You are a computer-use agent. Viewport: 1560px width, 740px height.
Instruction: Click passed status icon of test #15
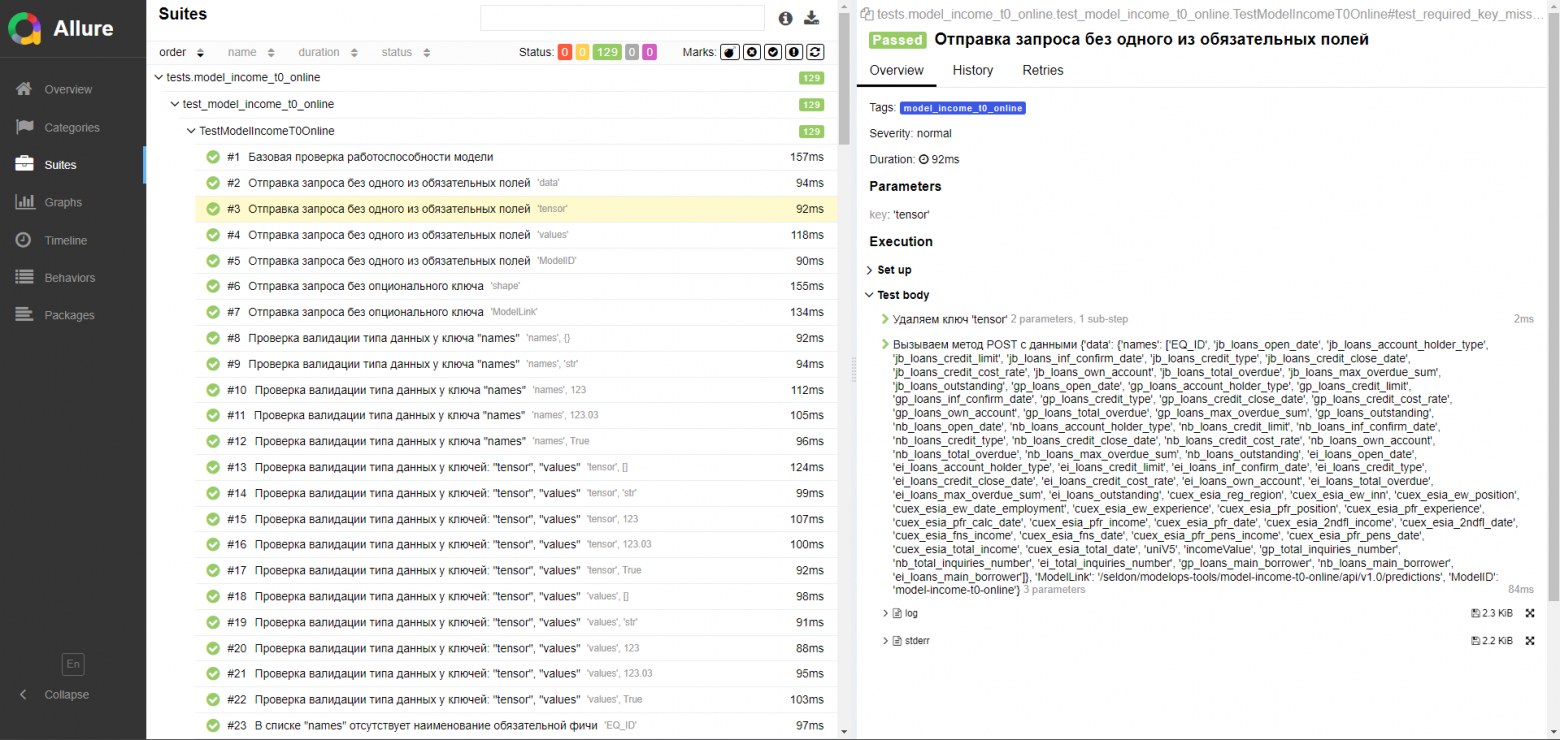click(213, 519)
